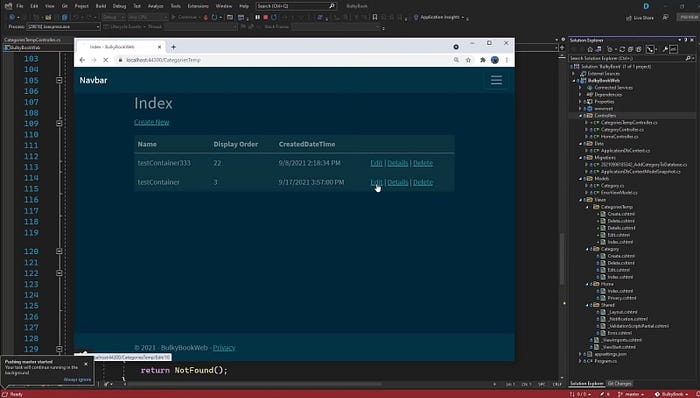Viewport: 700px width, 398px height.
Task: Collapse the Controllers folder
Action: pos(580,116)
